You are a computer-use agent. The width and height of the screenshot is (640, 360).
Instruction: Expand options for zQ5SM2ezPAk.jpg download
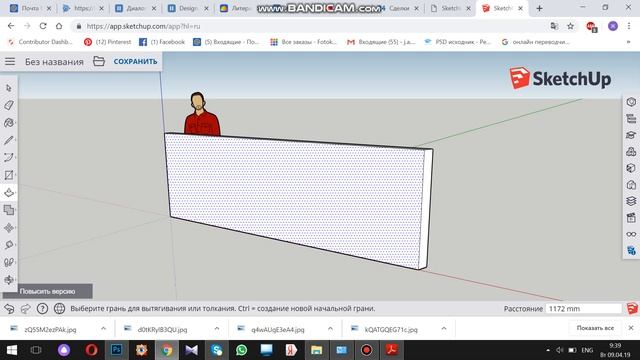[x=103, y=329]
